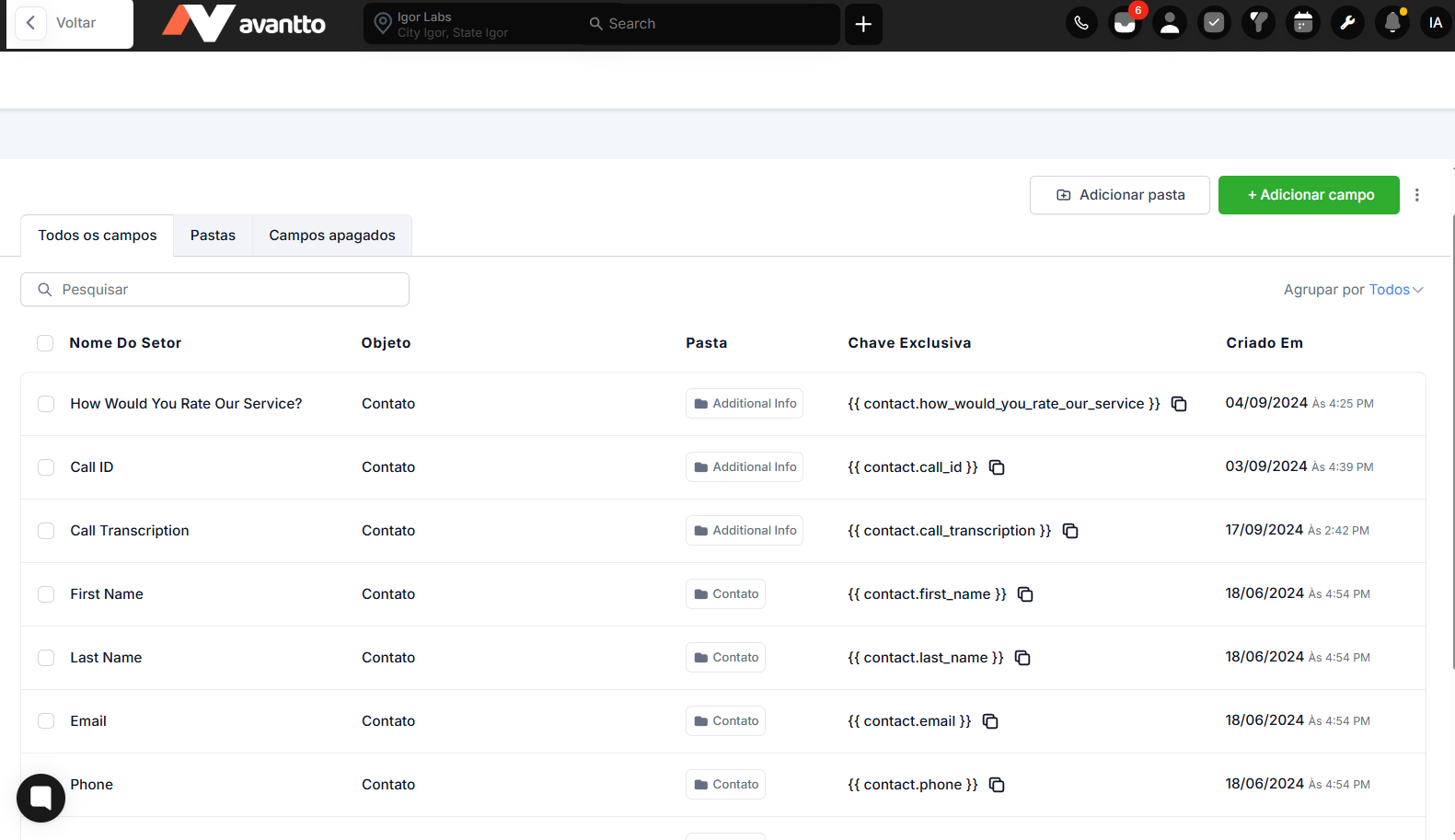This screenshot has width=1455, height=840.
Task: Check the Email row checkbox
Action: click(46, 721)
